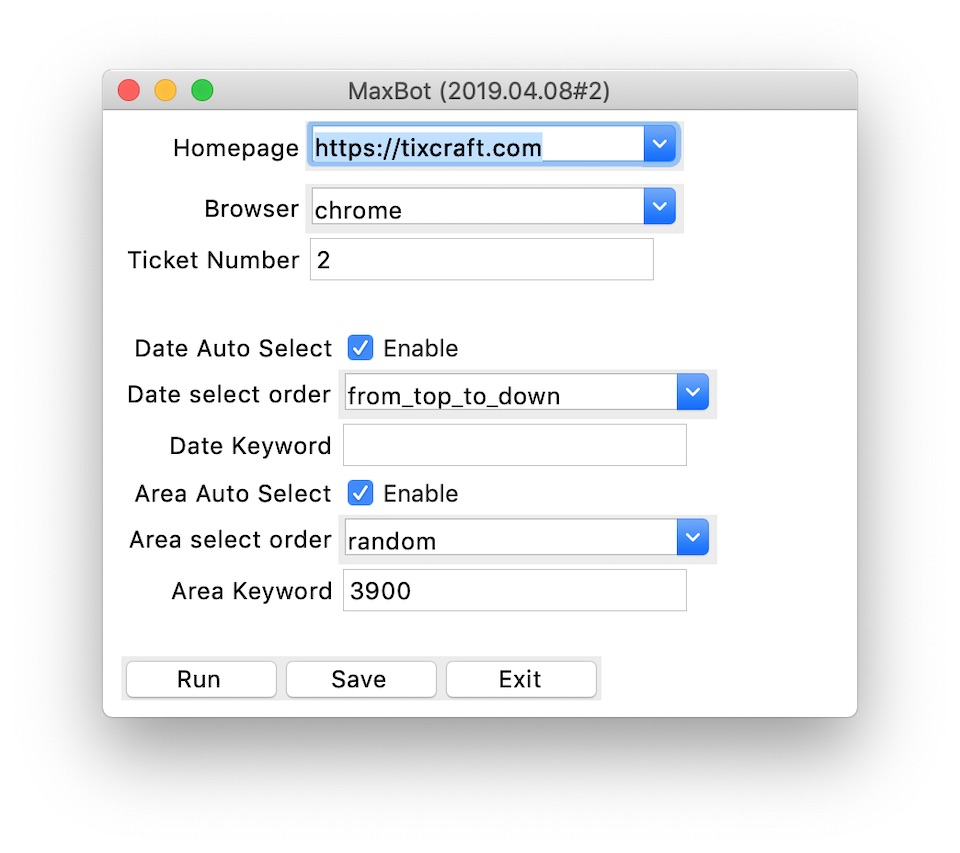Focus the Ticket Number input field
This screenshot has width=960, height=853.
(x=481, y=260)
